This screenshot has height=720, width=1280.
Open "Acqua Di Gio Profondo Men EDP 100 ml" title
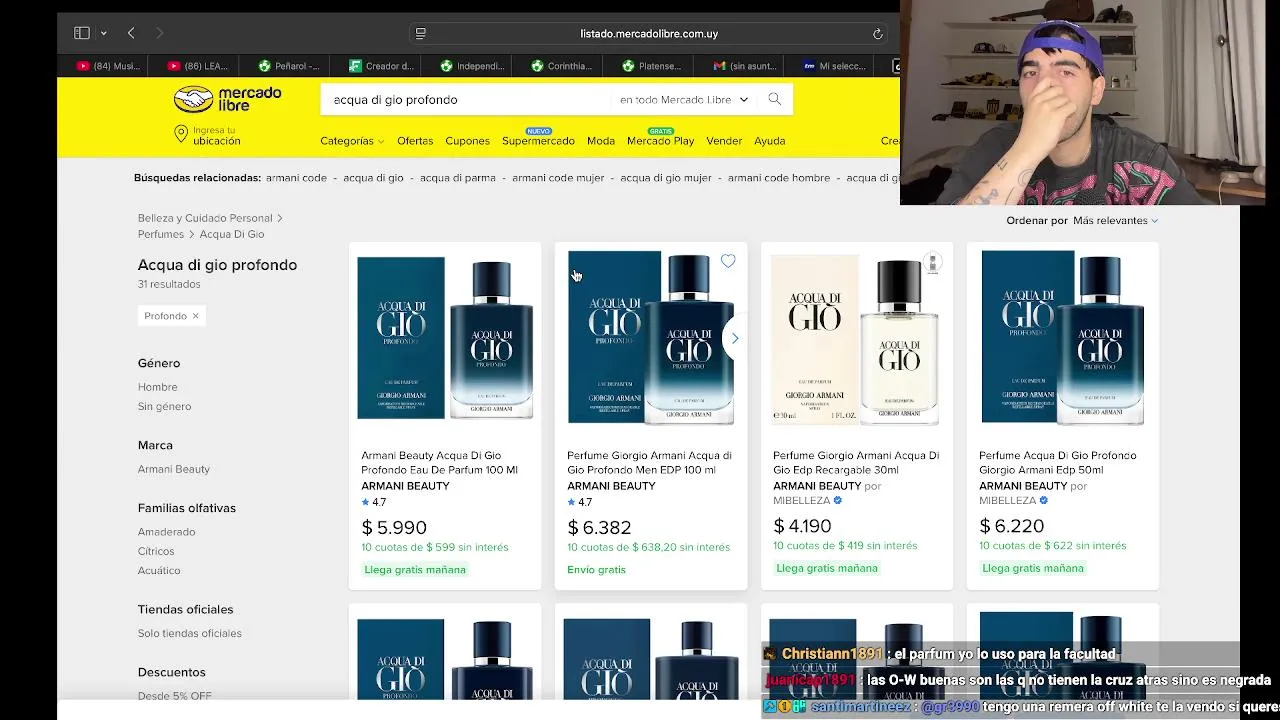click(650, 462)
